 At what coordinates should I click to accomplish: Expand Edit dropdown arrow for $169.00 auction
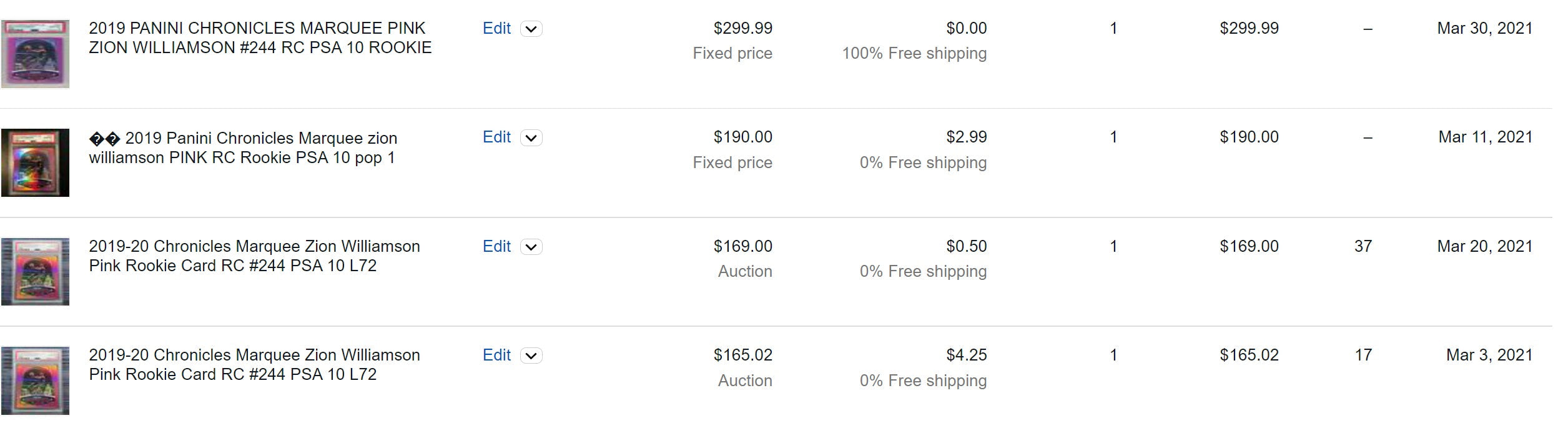tap(531, 247)
